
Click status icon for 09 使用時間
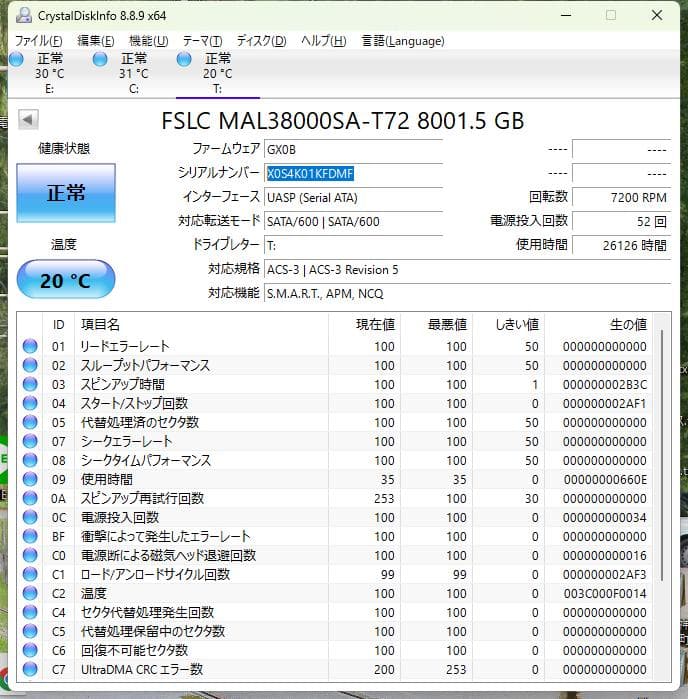click(30, 479)
